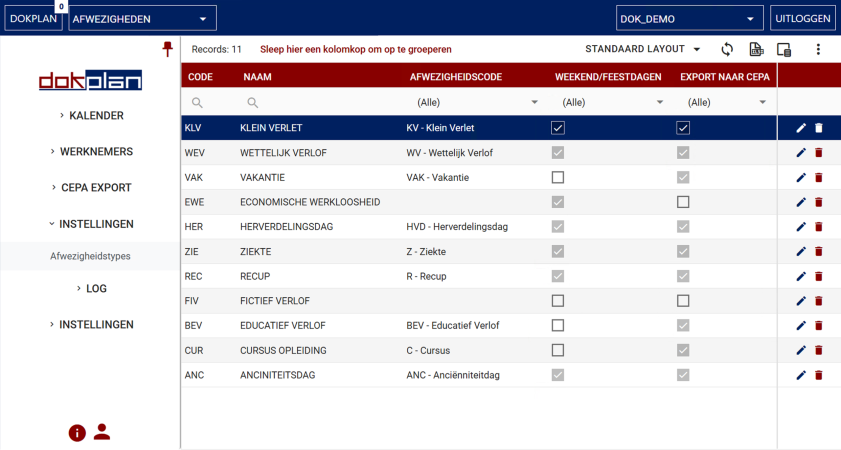Select Afwezigheidstypes in the sidebar

click(x=90, y=256)
